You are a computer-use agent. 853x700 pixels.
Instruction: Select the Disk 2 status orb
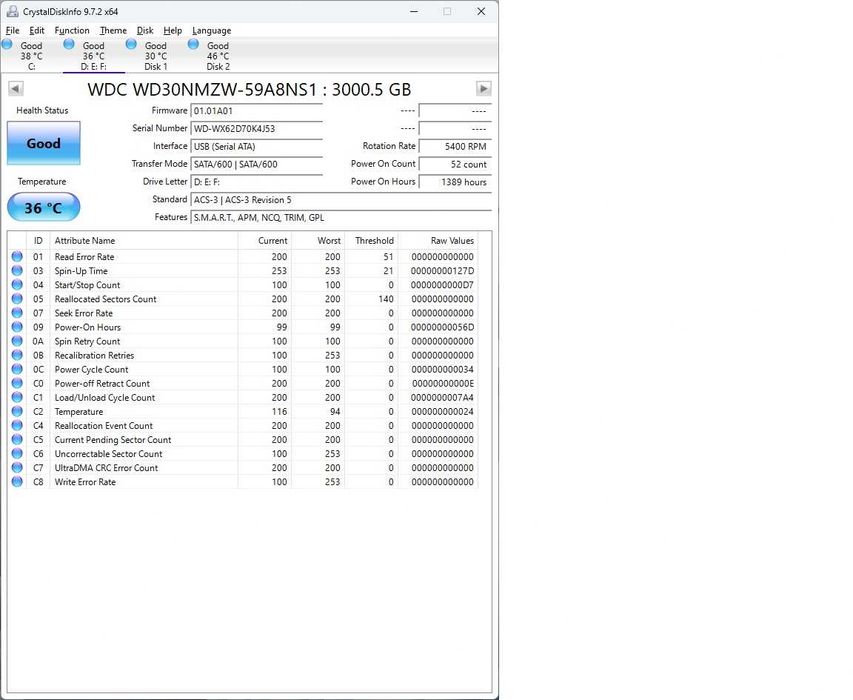[x=193, y=45]
